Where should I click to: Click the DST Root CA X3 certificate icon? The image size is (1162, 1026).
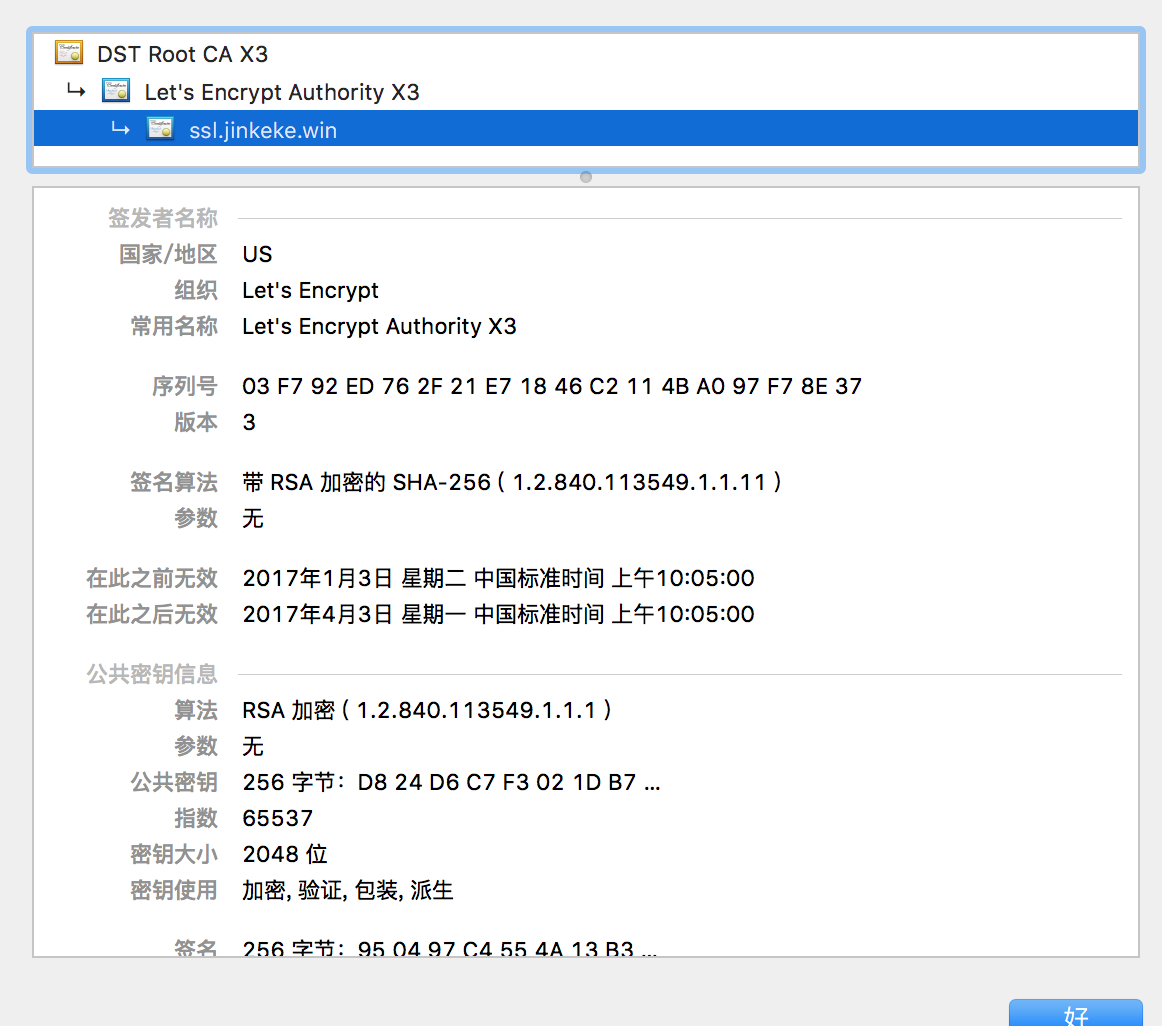pos(69,53)
